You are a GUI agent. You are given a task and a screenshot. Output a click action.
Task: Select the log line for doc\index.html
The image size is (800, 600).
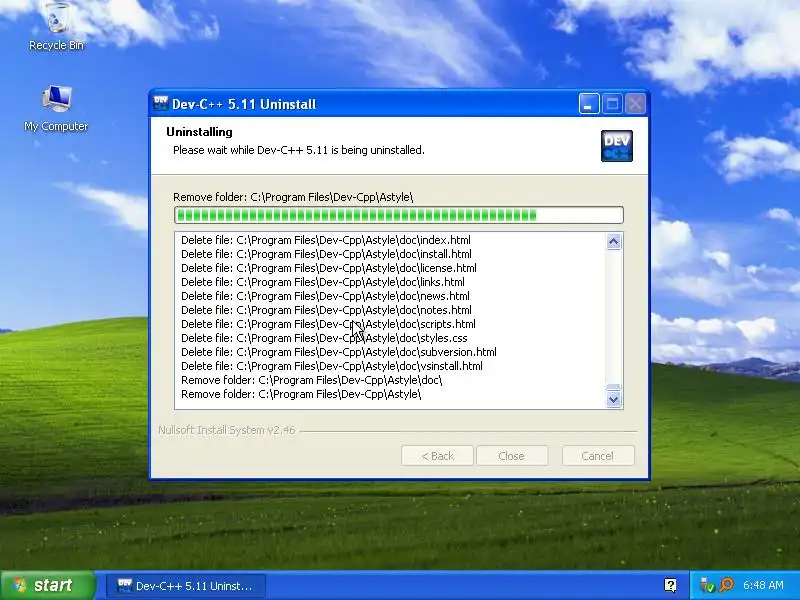[326, 240]
